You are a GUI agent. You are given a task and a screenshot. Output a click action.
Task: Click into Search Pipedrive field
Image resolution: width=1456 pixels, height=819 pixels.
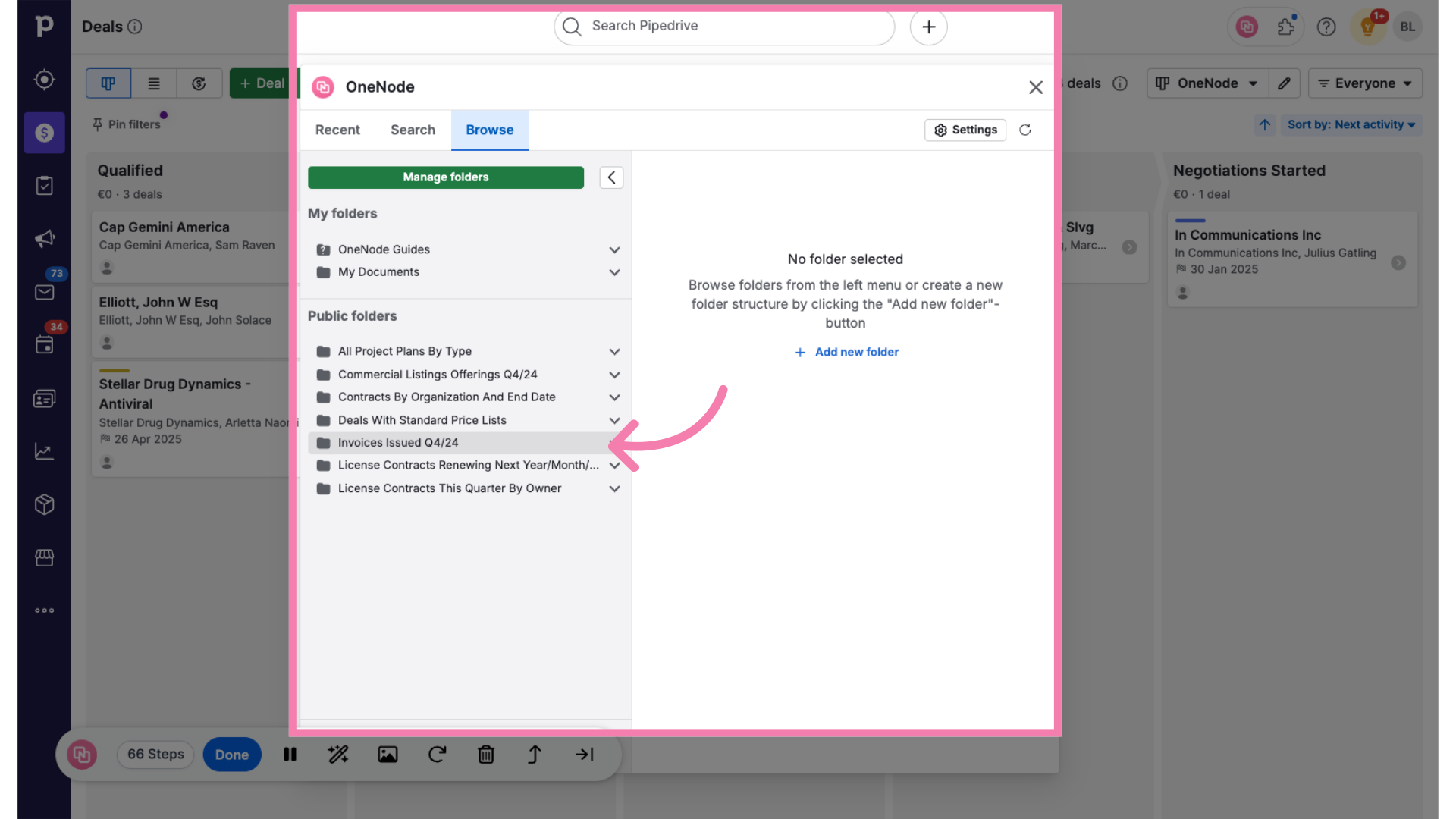724,27
